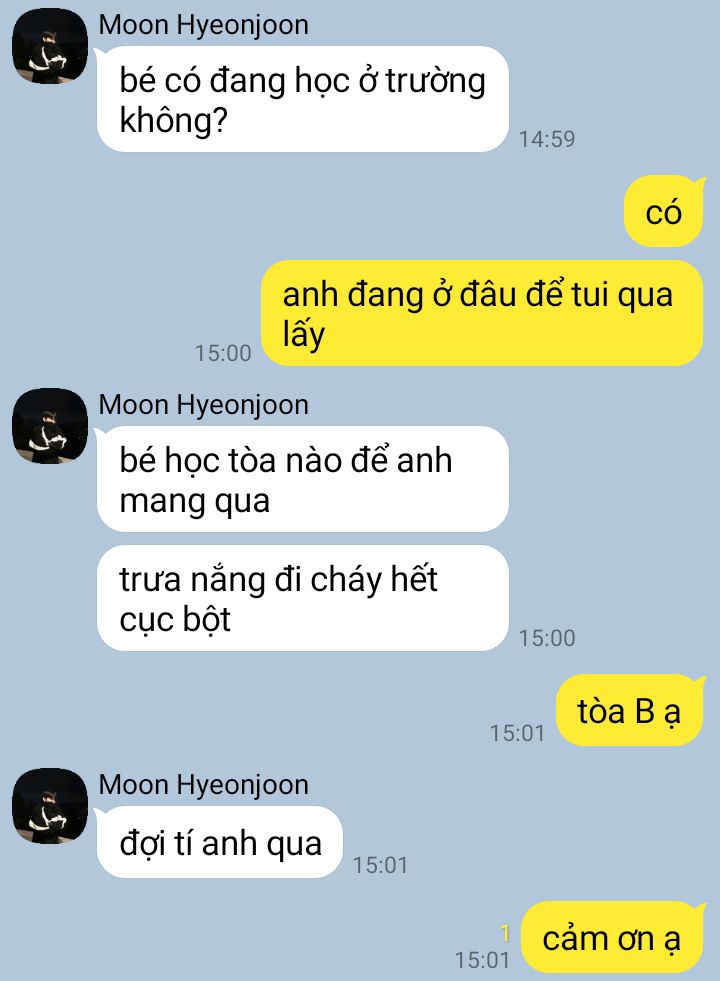The height and width of the screenshot is (981, 720).
Task: Tap the unread count '1' beside 'cảm ơn ạ'
Action: click(x=505, y=934)
